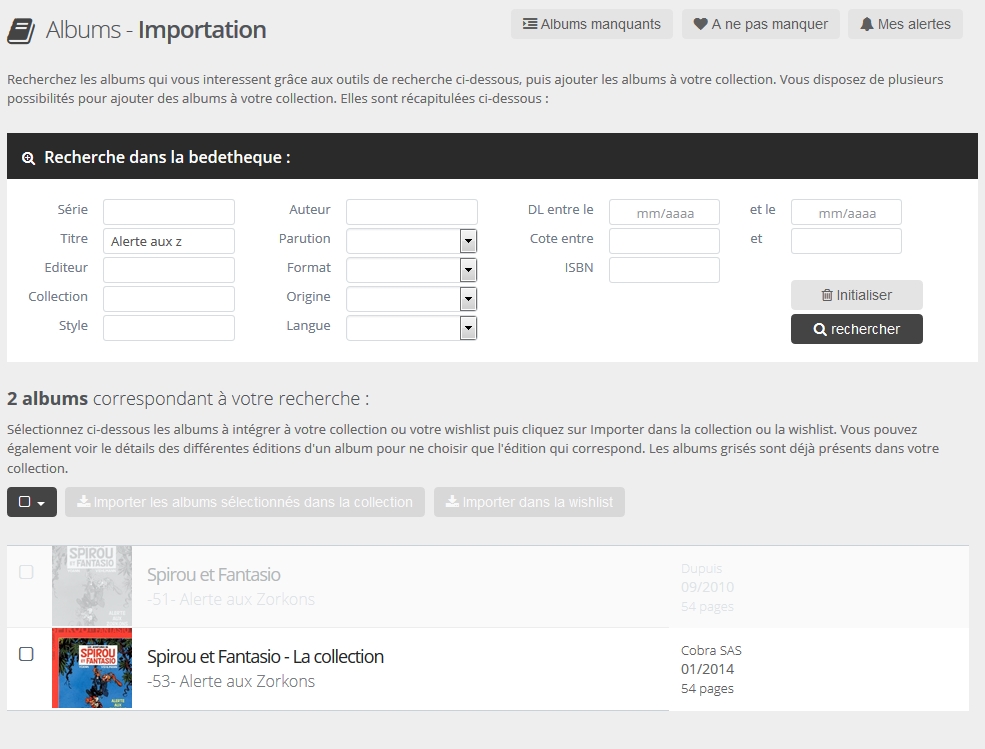Click the book icon beside Albums title

point(21,31)
